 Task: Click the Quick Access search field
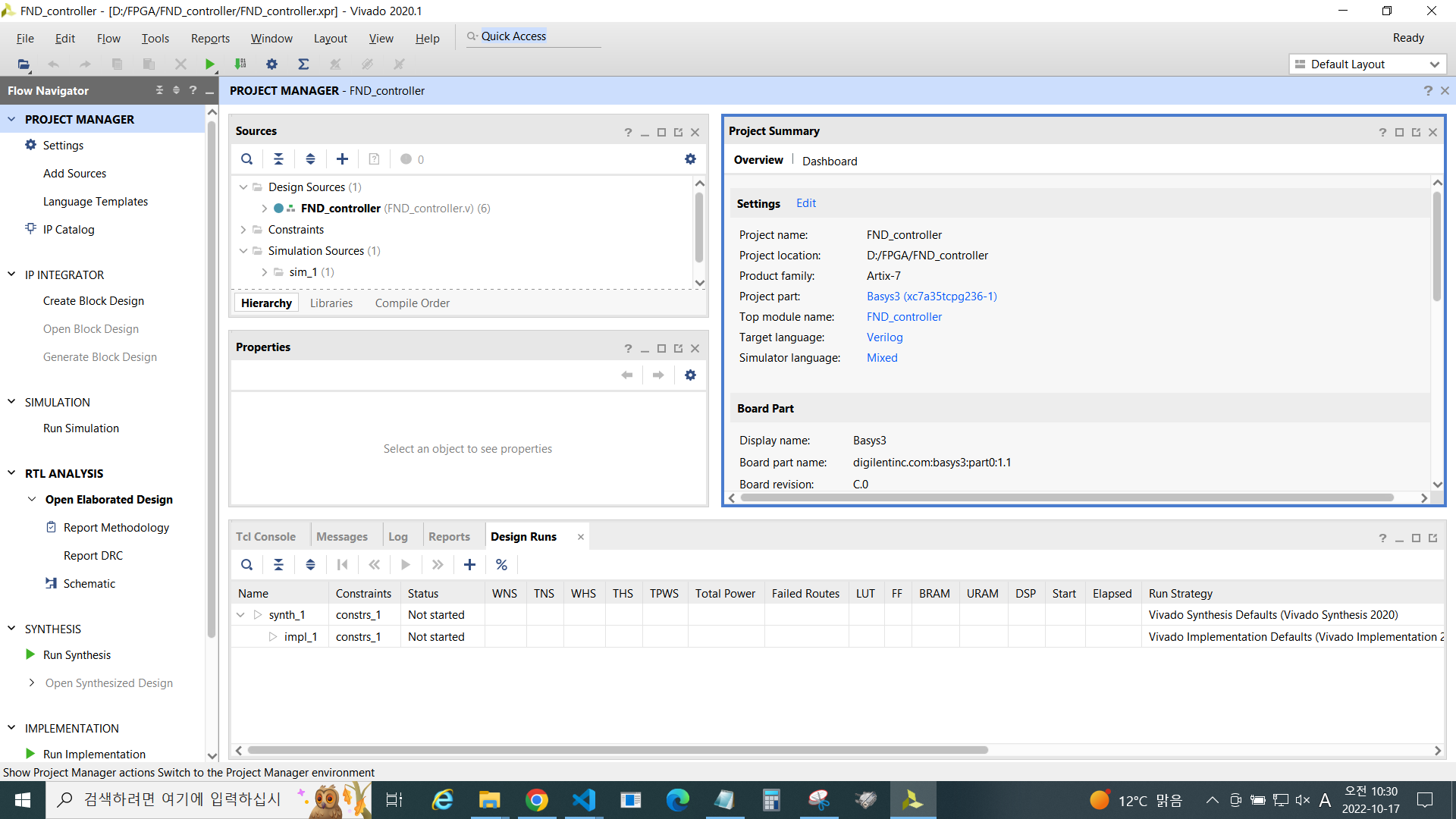click(x=534, y=36)
